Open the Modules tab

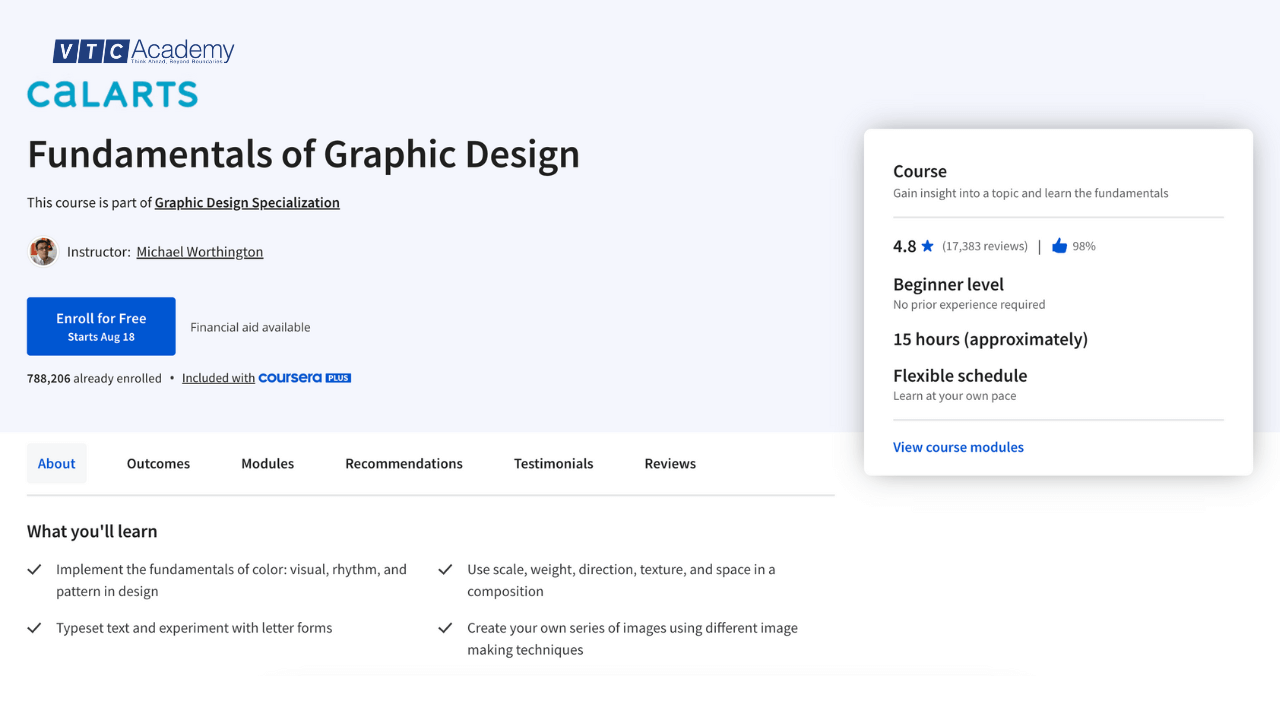pyautogui.click(x=267, y=463)
